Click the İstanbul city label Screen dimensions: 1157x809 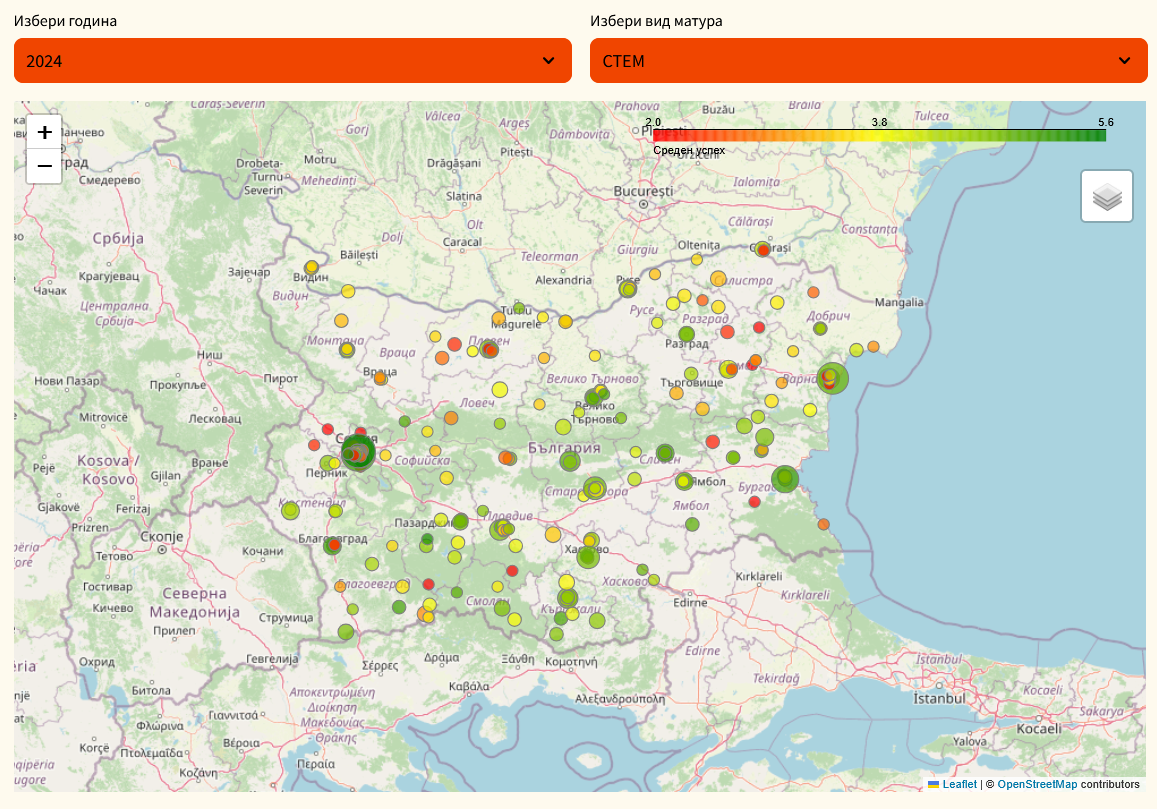[x=939, y=698]
